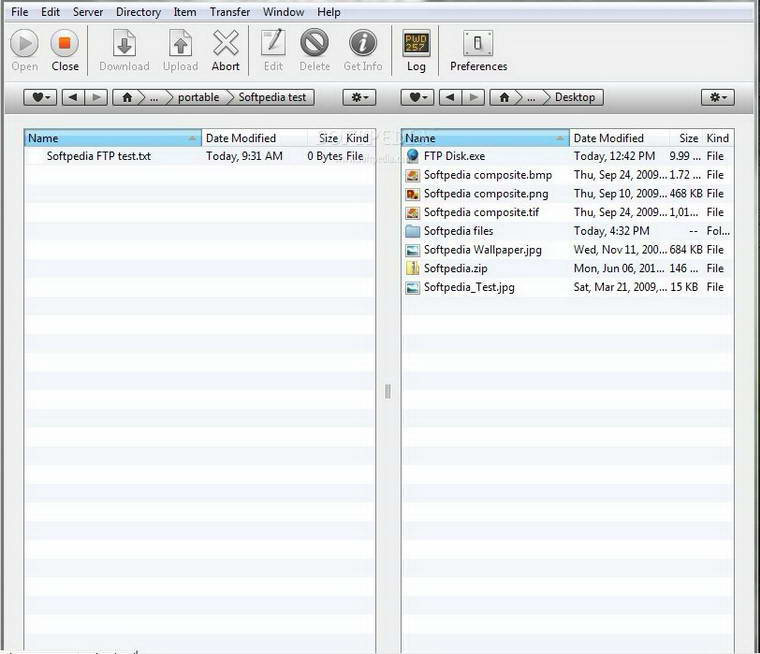760x654 pixels.
Task: Open the Transfer menu
Action: tap(230, 12)
